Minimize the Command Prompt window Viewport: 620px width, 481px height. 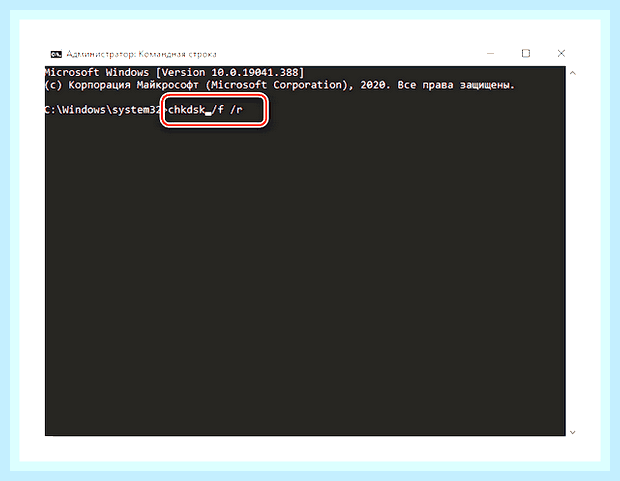[490, 53]
